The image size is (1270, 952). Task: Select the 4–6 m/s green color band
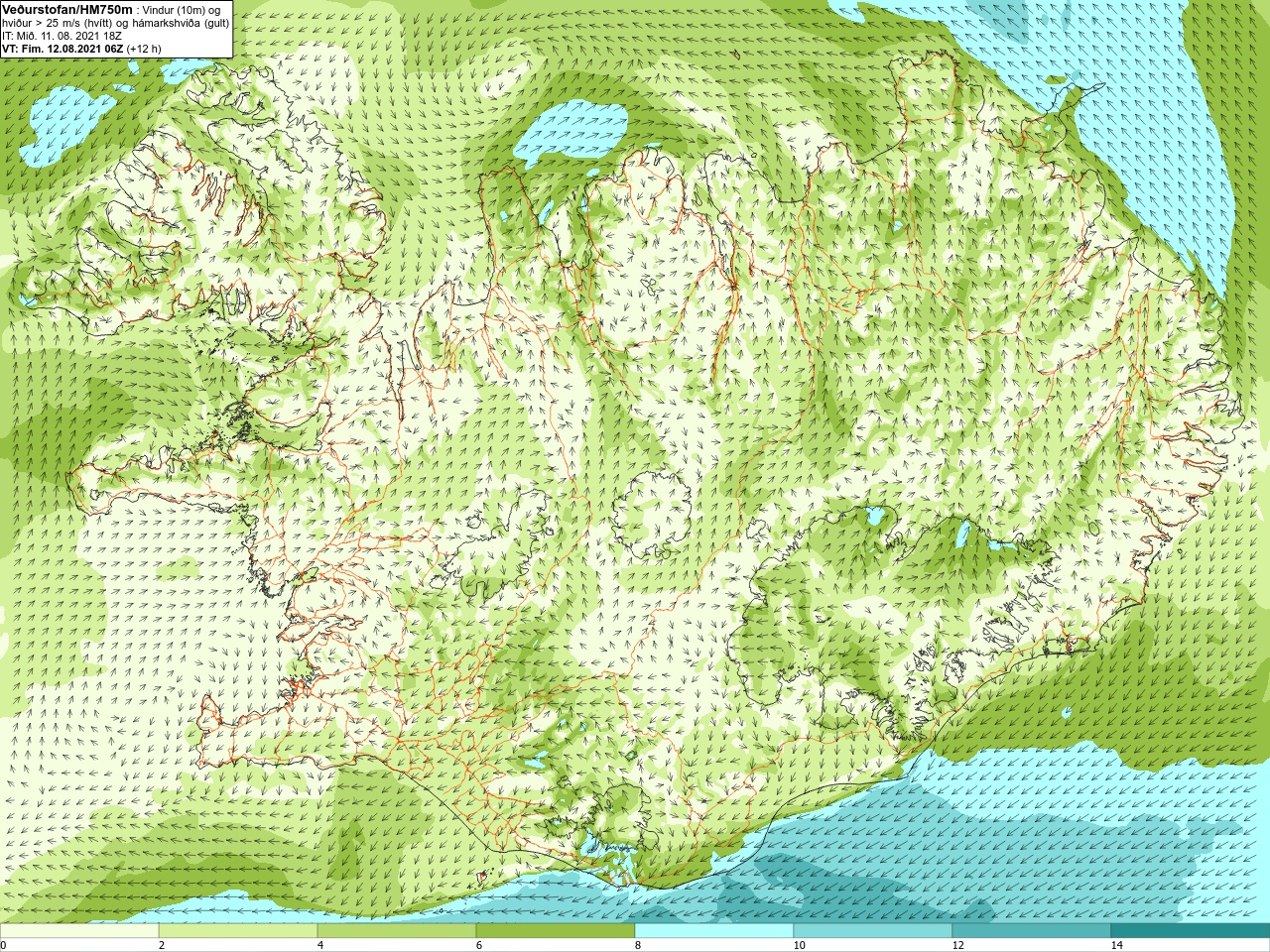click(397, 931)
